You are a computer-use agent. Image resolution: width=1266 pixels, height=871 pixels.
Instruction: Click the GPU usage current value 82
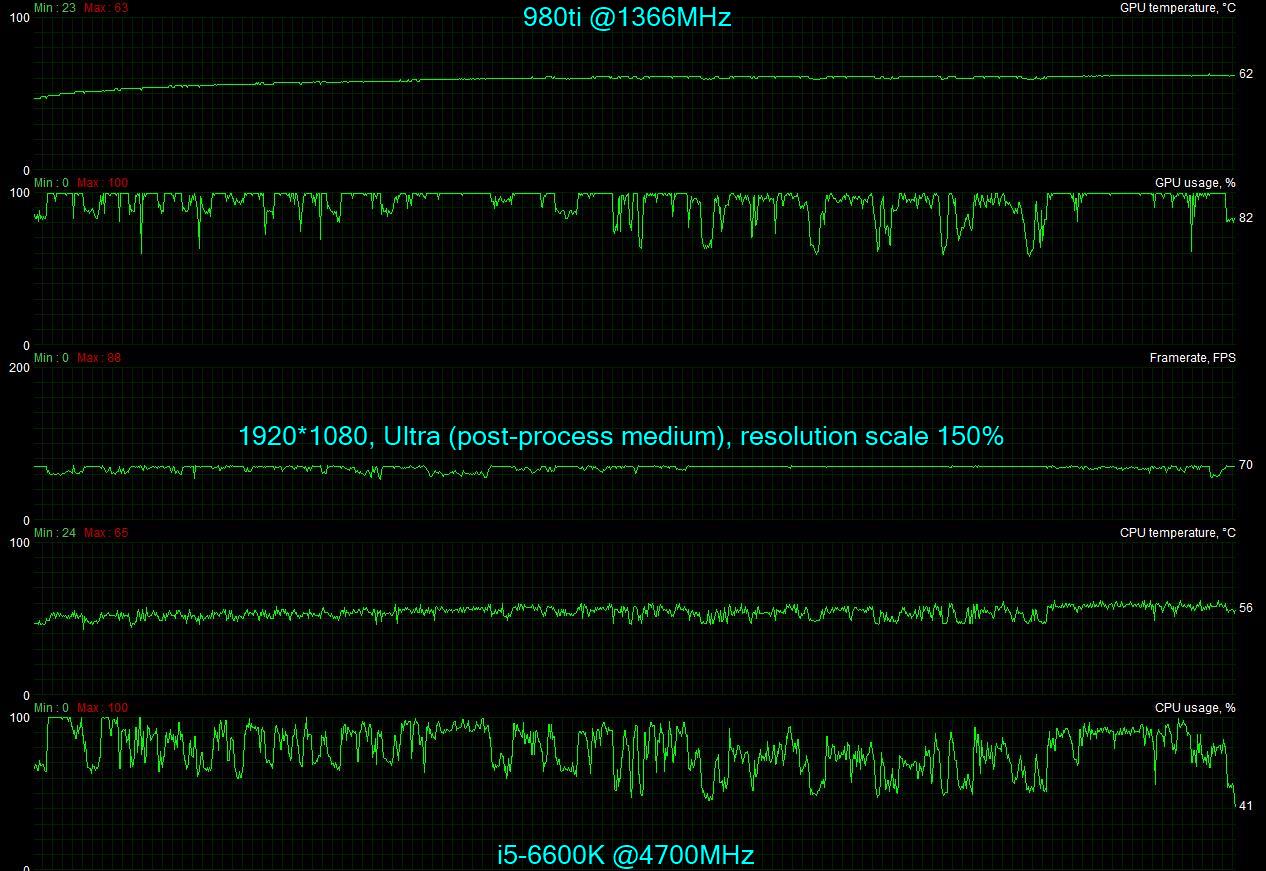[1245, 218]
